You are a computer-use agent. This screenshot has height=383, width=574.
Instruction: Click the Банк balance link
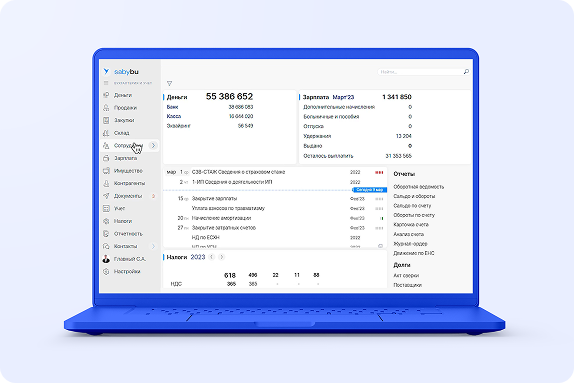[x=172, y=107]
